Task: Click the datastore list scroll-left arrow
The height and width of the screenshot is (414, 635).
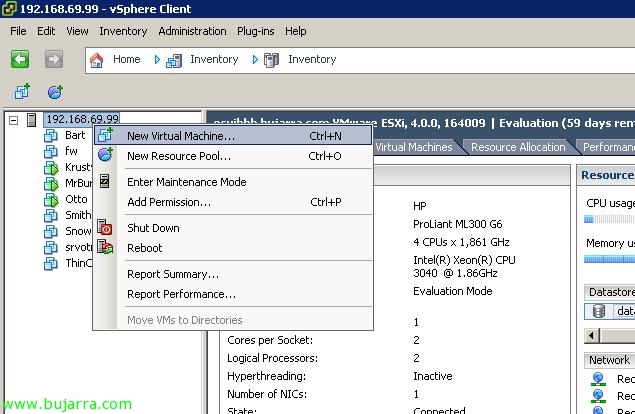Action: pos(592,336)
